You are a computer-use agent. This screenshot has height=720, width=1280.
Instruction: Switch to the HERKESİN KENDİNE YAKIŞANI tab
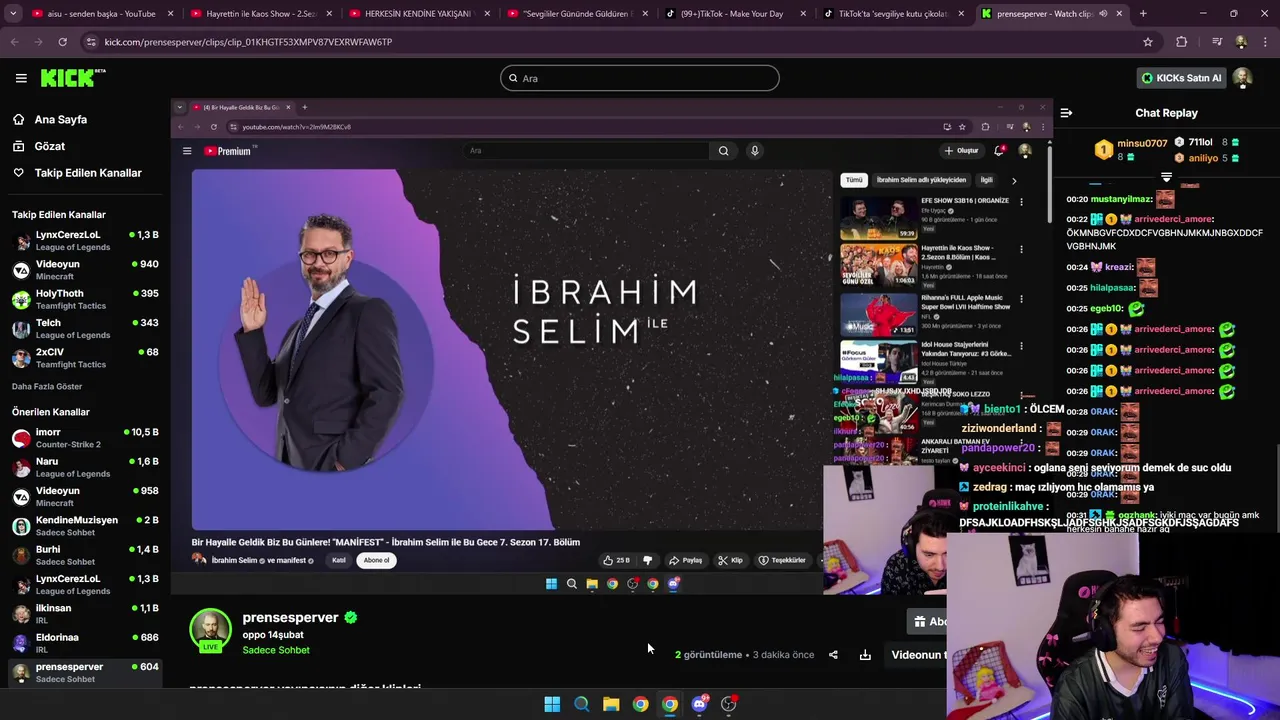pyautogui.click(x=419, y=14)
